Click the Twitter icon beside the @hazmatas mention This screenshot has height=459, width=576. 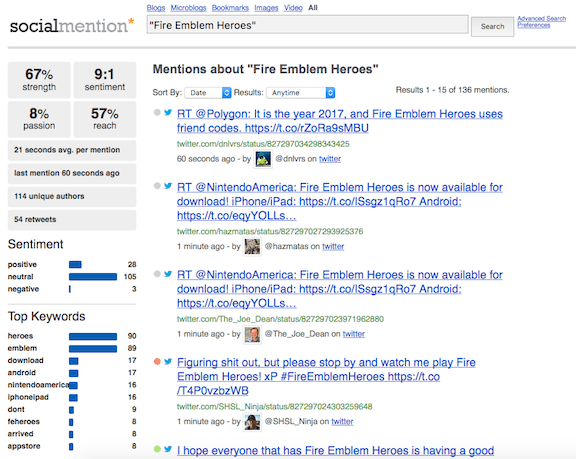pos(168,186)
